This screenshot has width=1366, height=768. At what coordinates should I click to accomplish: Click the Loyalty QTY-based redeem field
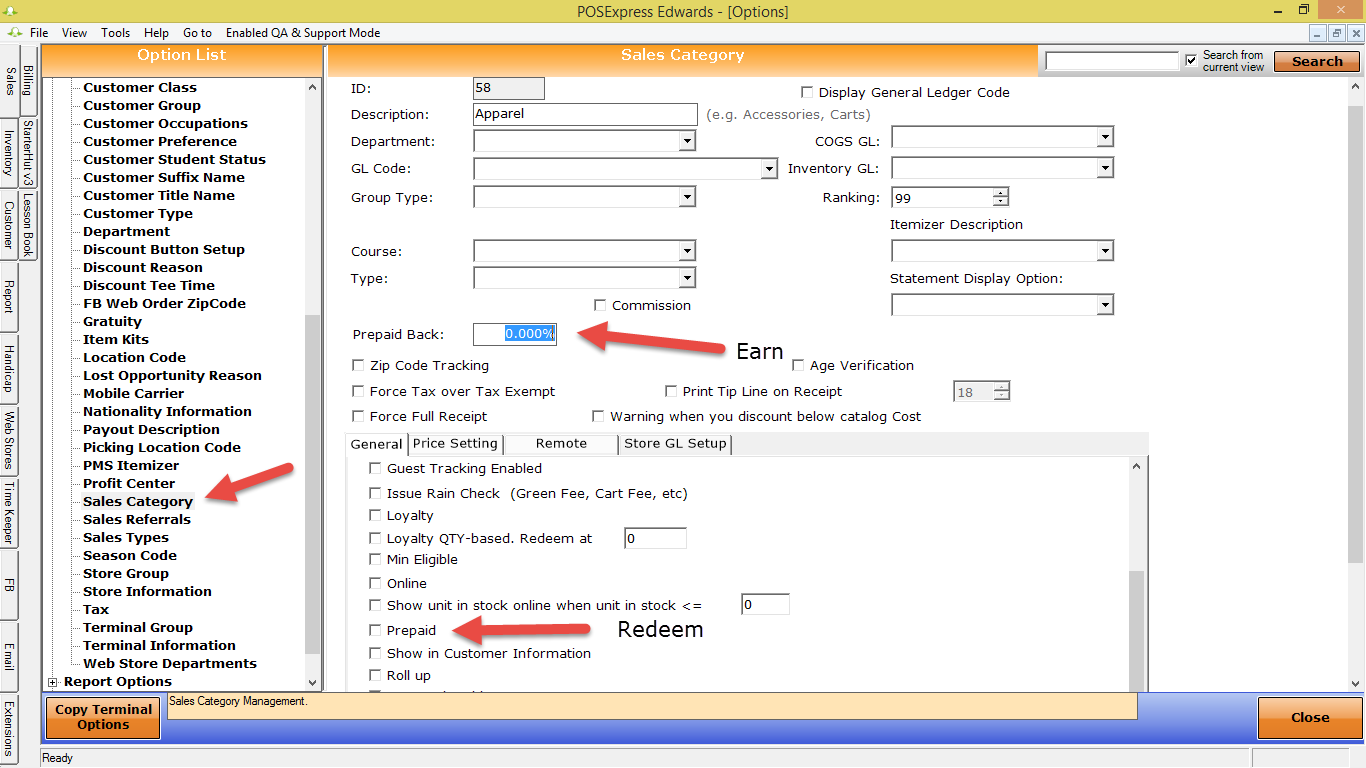[656, 538]
